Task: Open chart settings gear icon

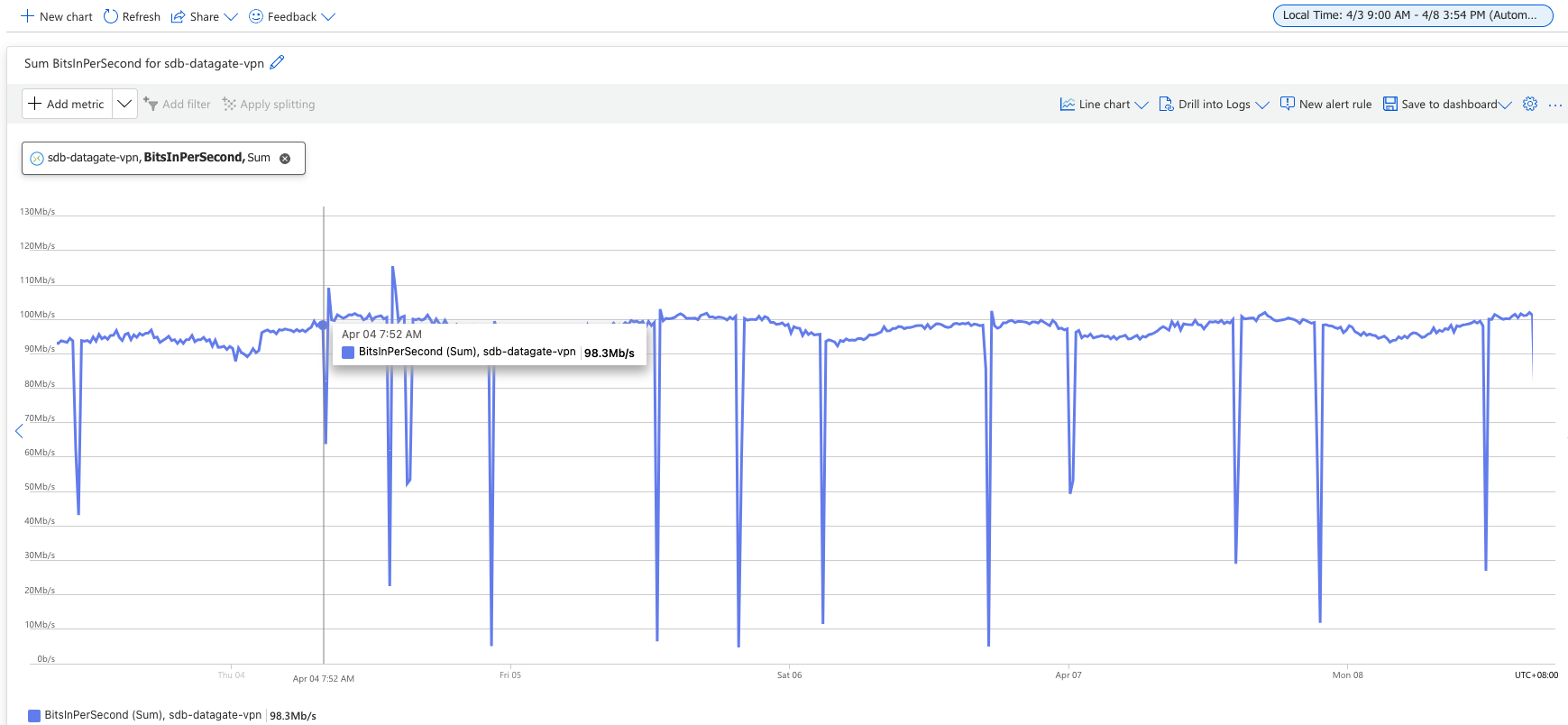Action: [1529, 104]
